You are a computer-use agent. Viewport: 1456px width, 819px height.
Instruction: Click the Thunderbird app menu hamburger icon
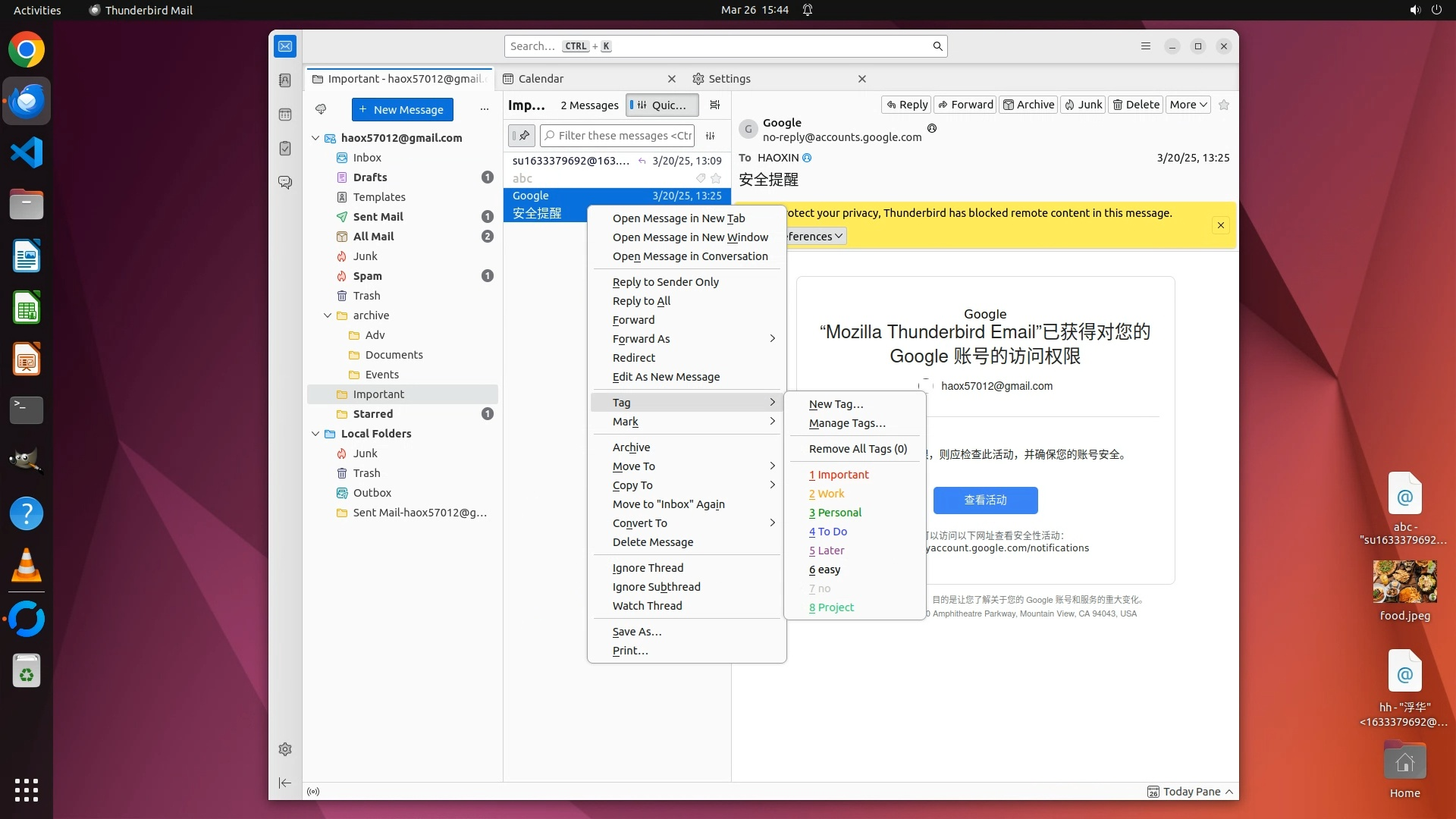1145,46
